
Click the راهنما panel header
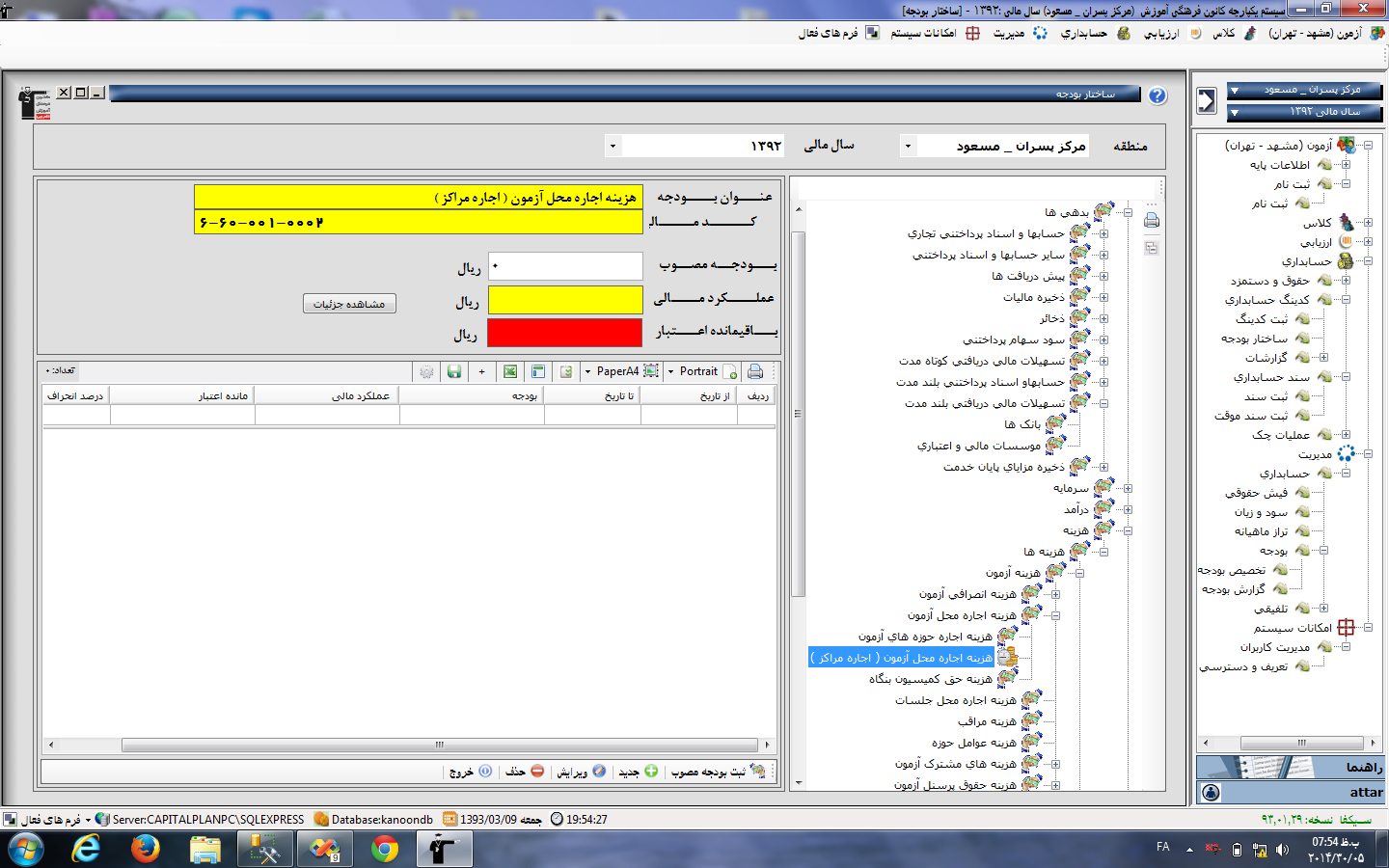point(1290,767)
